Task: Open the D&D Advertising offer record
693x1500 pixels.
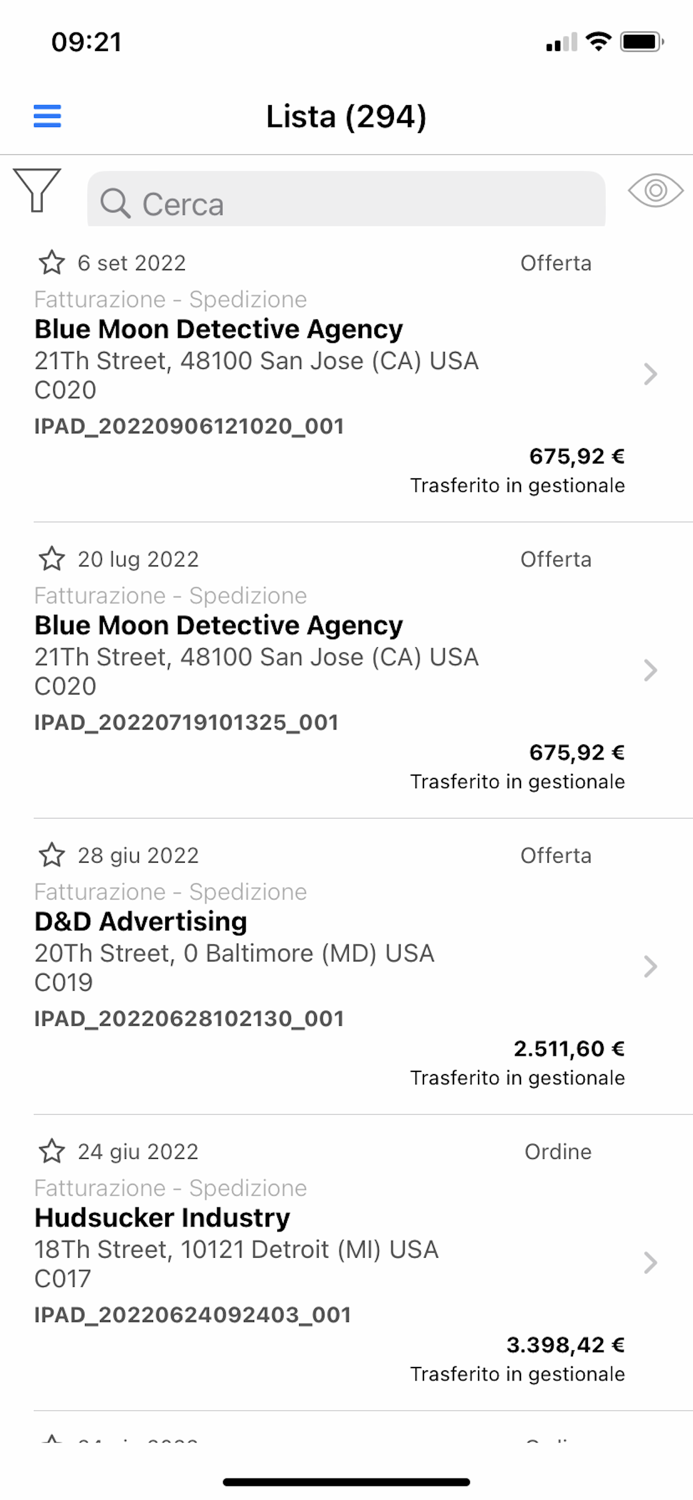Action: pyautogui.click(x=300, y=960)
